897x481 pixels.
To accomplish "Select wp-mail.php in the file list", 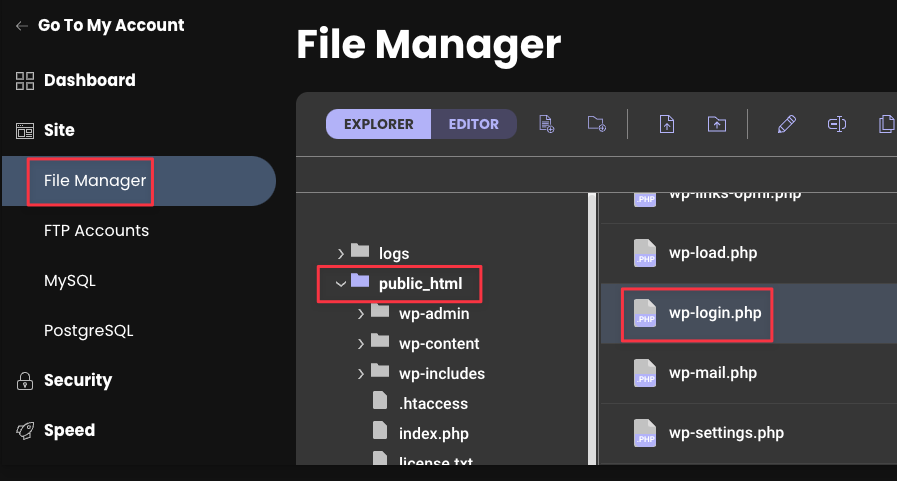I will [x=713, y=373].
